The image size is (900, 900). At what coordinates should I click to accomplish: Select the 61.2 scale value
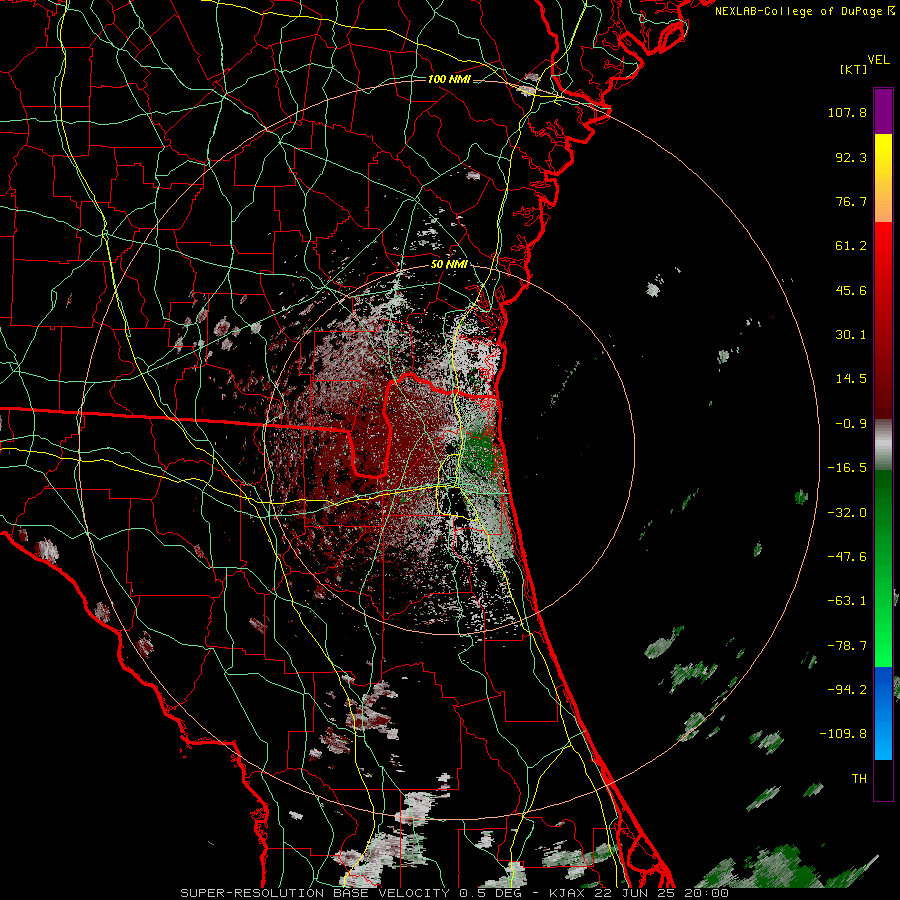coord(851,246)
